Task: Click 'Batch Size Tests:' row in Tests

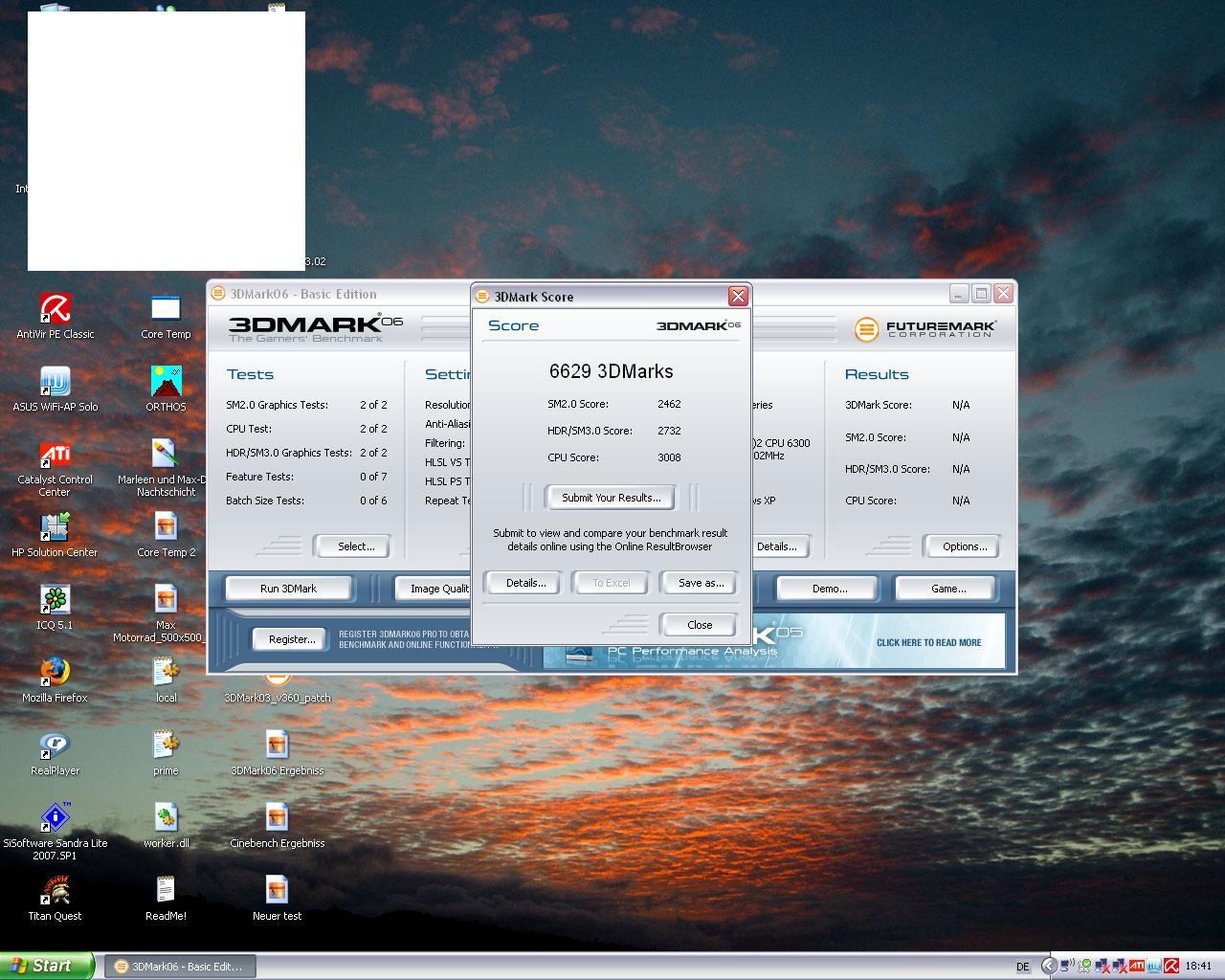Action: pyautogui.click(x=306, y=501)
